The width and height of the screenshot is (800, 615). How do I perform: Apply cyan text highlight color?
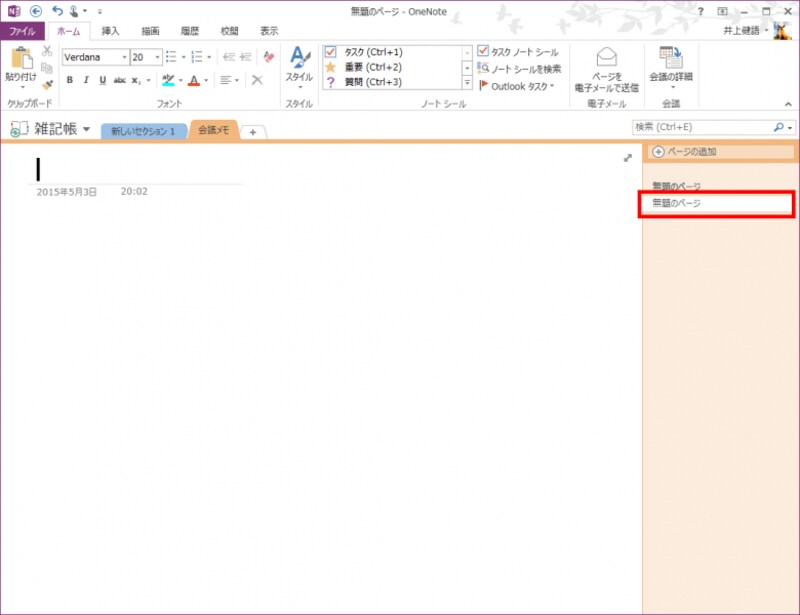pyautogui.click(x=168, y=80)
